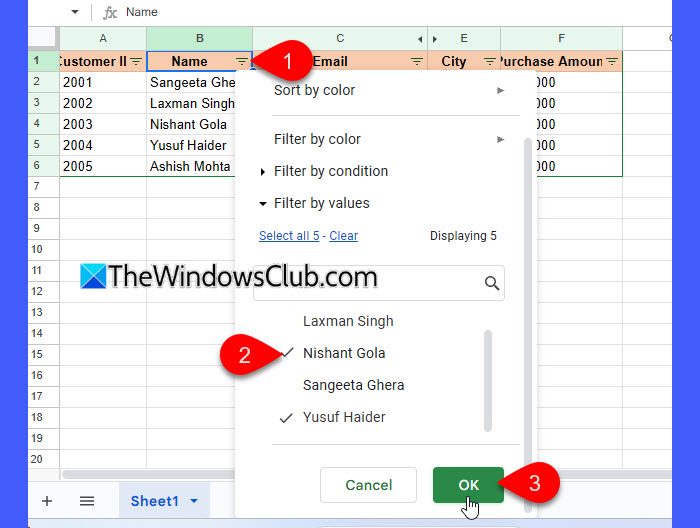Select row 20 header
The image size is (700, 528).
(43, 459)
